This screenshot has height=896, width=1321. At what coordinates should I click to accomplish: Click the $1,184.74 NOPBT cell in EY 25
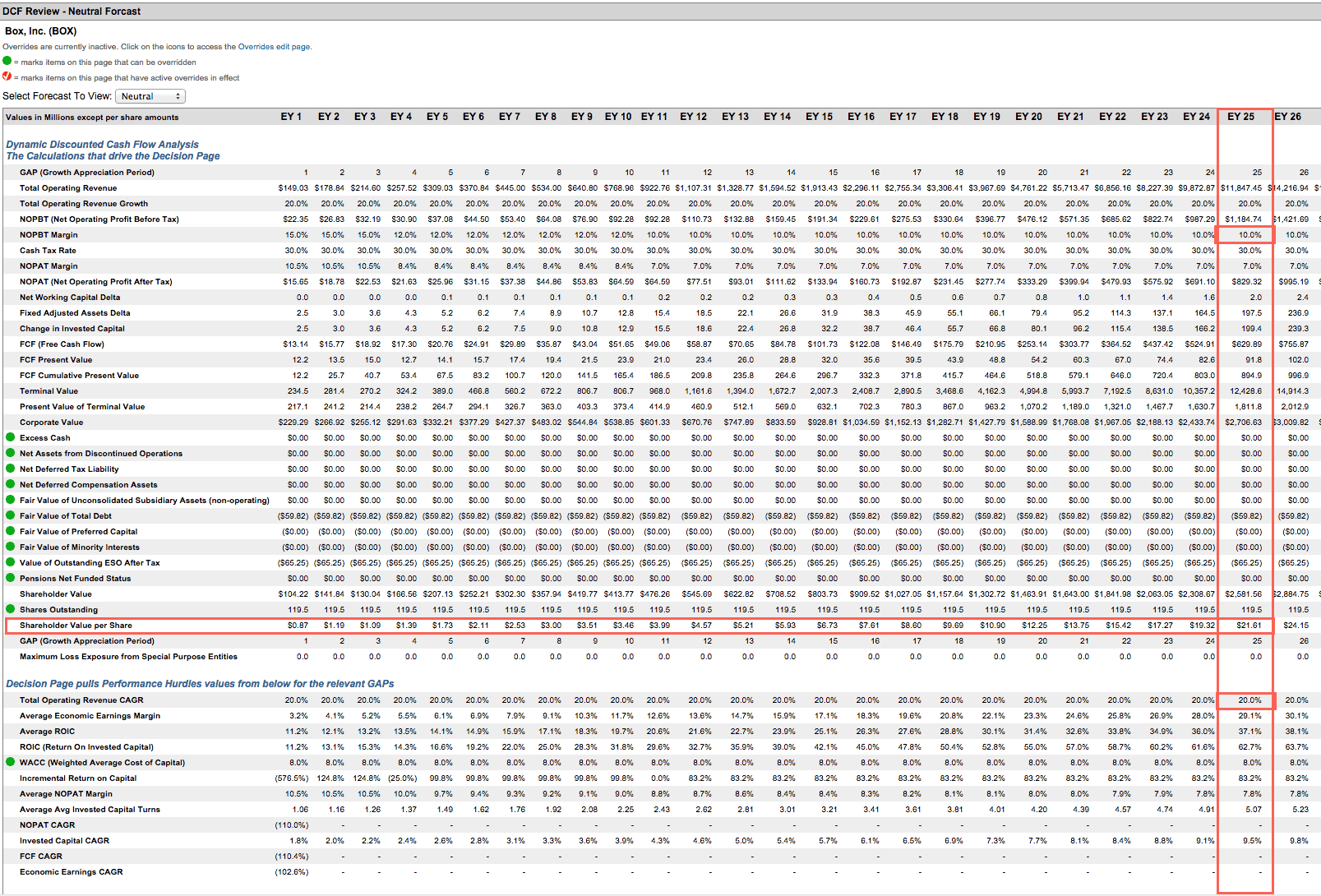[1244, 219]
